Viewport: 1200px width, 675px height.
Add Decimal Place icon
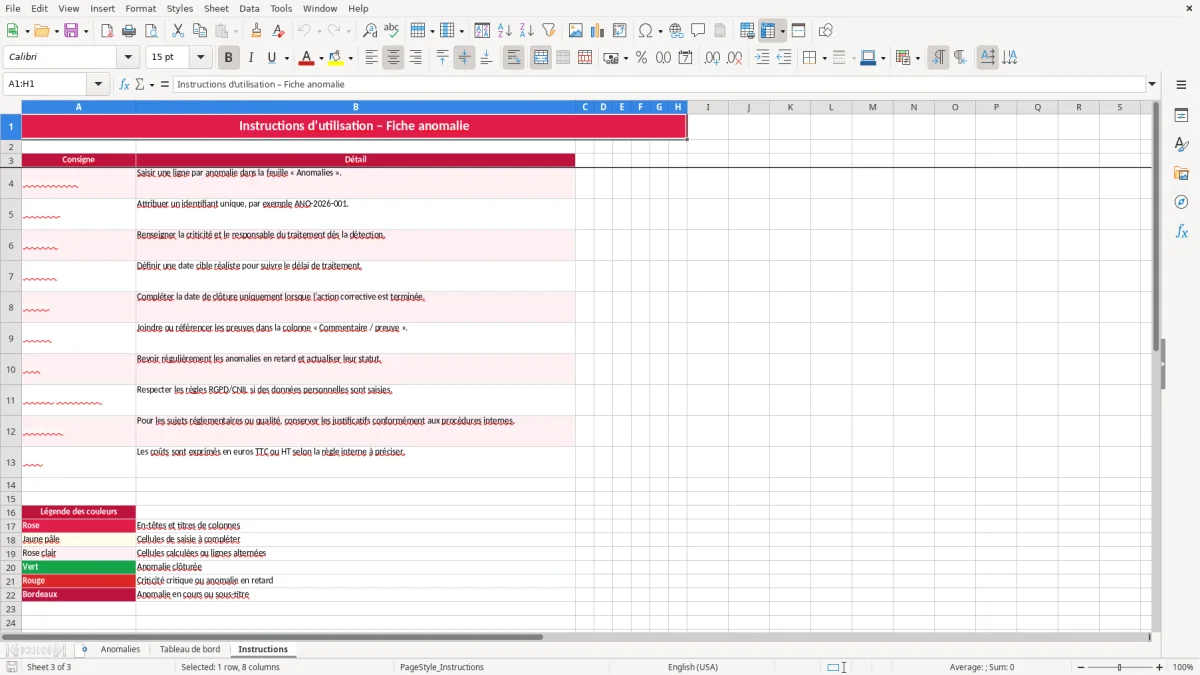click(x=712, y=58)
